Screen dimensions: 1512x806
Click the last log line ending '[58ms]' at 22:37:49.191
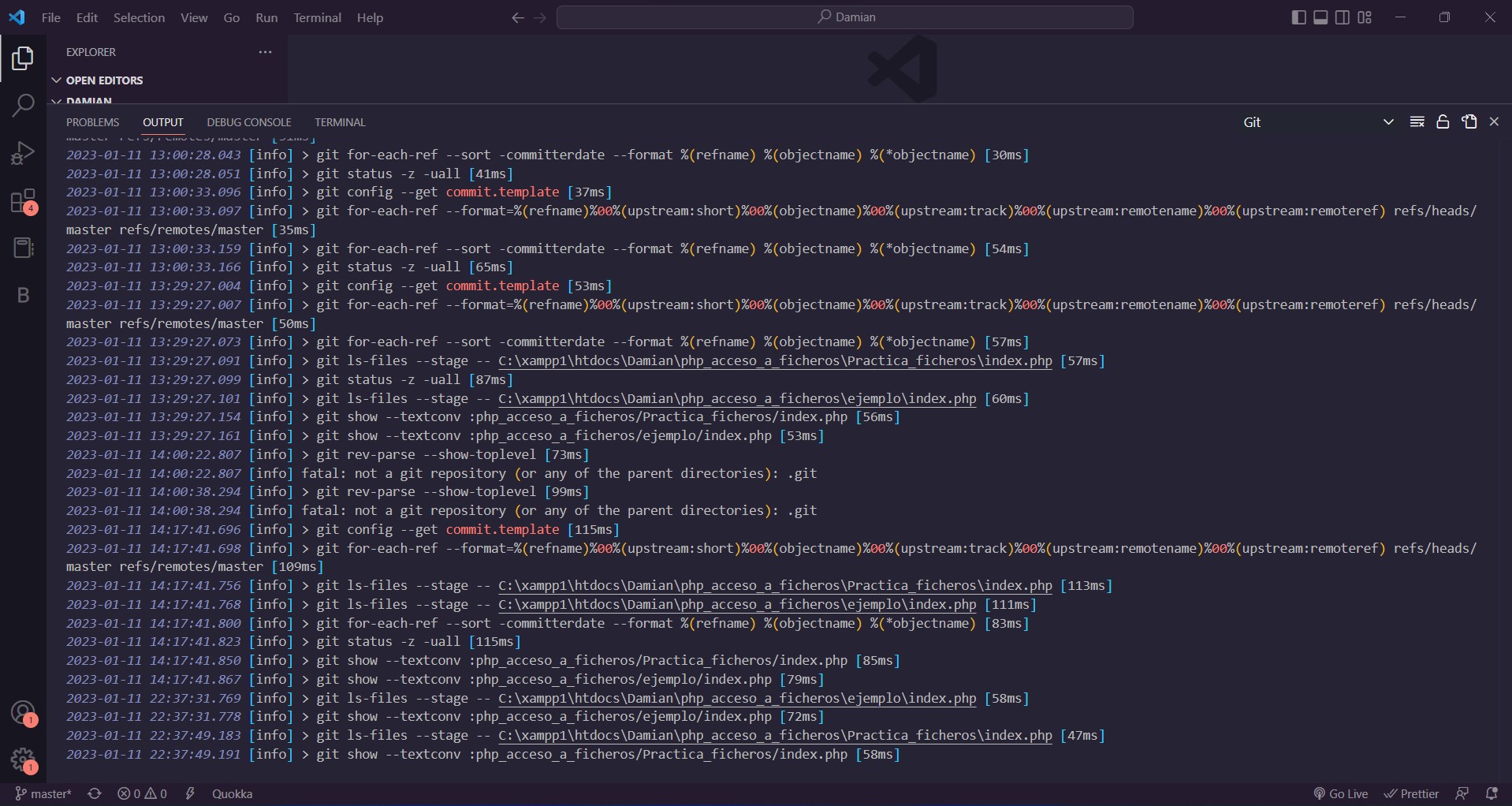[482, 755]
